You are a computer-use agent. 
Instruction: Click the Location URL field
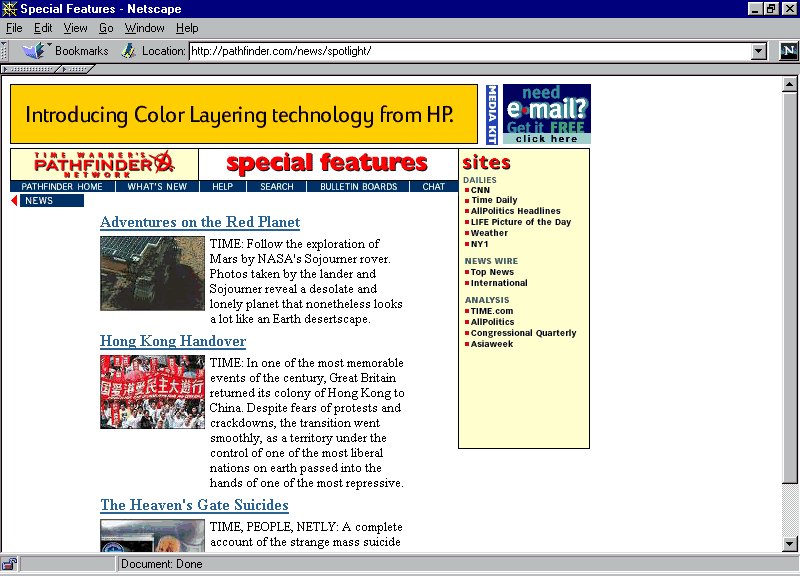tap(470, 51)
